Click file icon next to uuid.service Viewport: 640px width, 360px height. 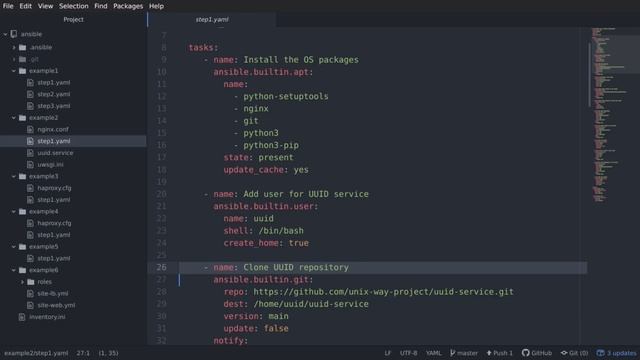click(30, 153)
